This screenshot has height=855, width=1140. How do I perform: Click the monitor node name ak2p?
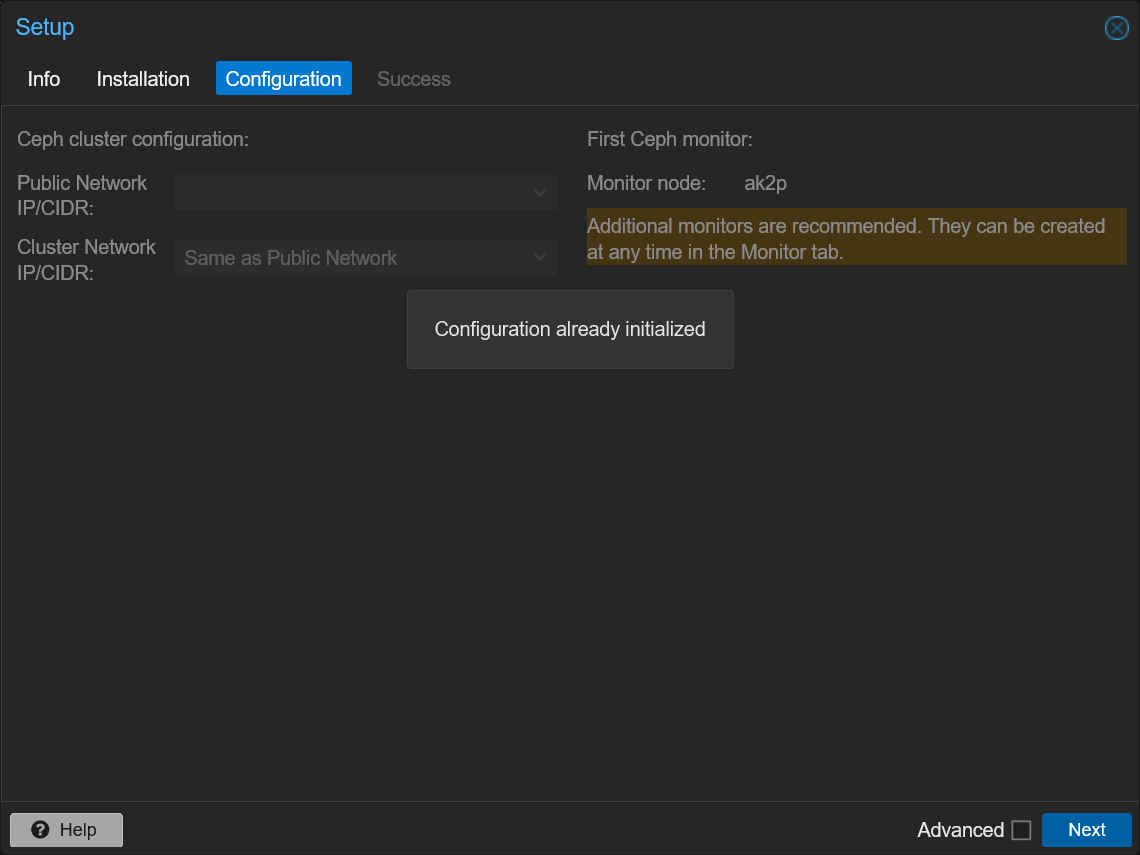click(765, 183)
